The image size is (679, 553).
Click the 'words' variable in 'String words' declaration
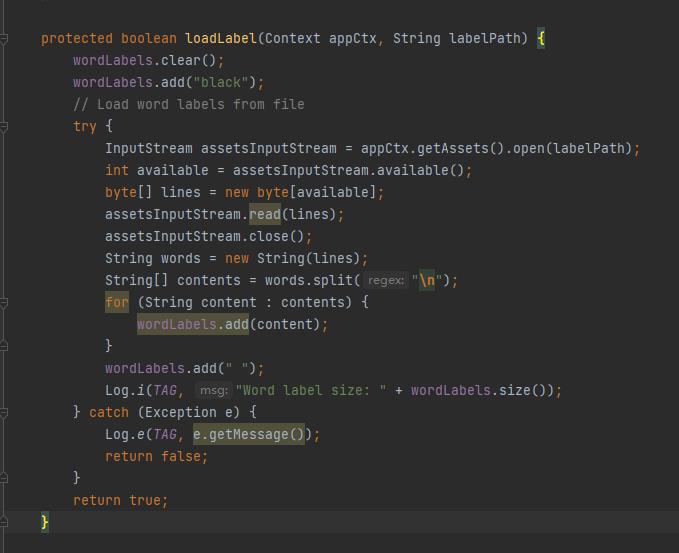[181, 259]
